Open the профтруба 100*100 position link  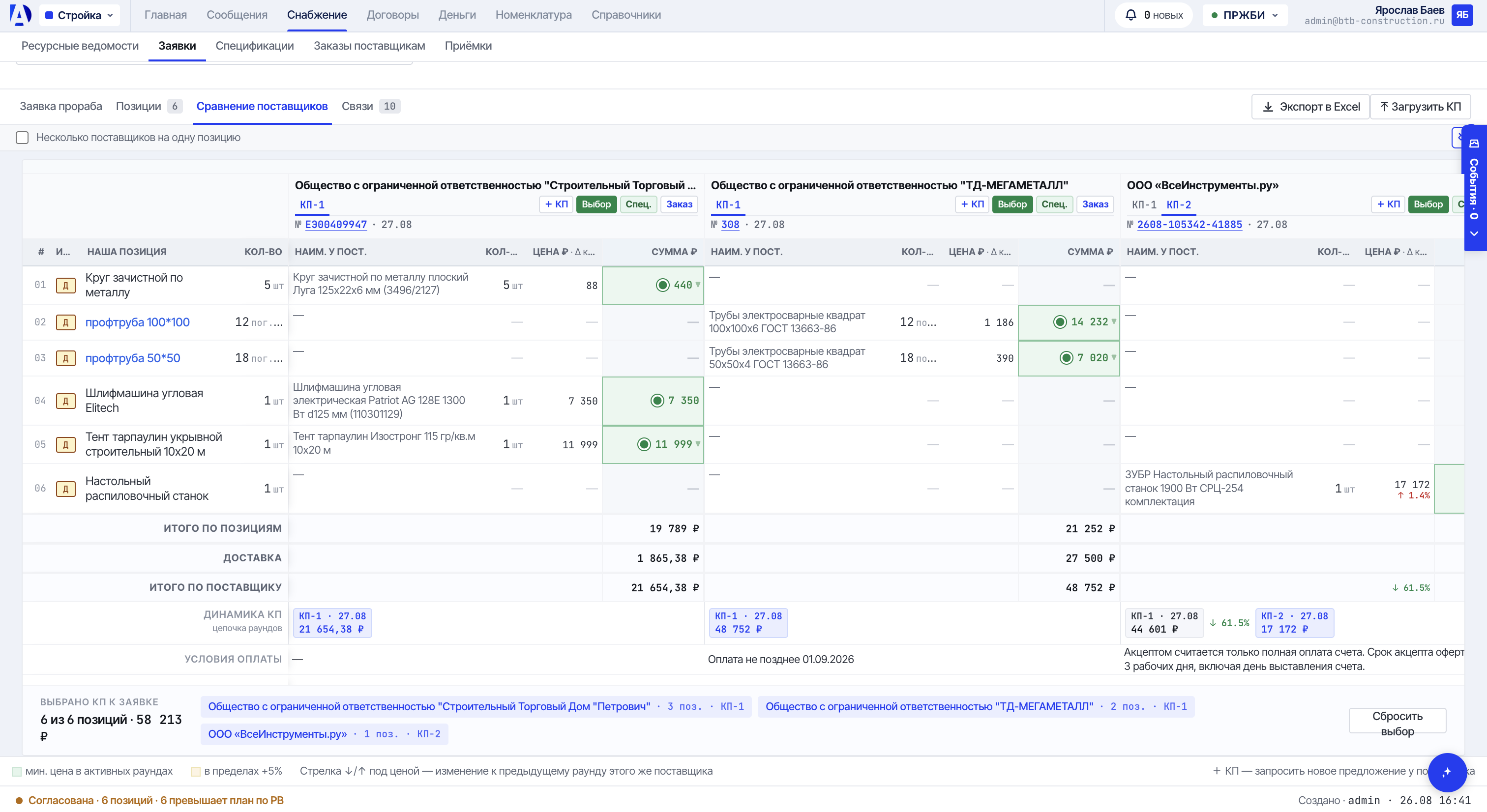[137, 322]
